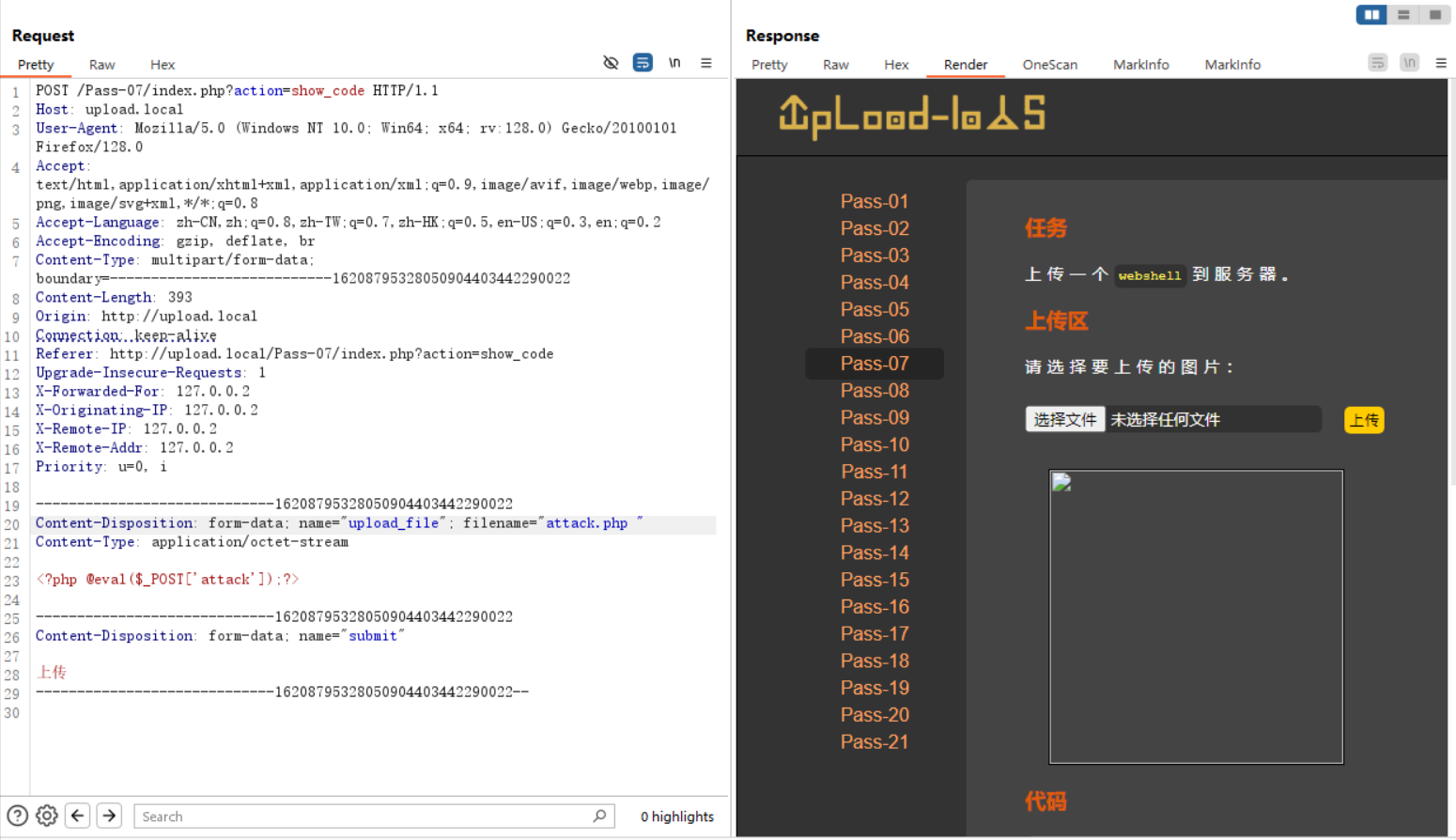Open Pass-11 link
Viewport: 1456px width, 840px height.
pyautogui.click(x=875, y=472)
